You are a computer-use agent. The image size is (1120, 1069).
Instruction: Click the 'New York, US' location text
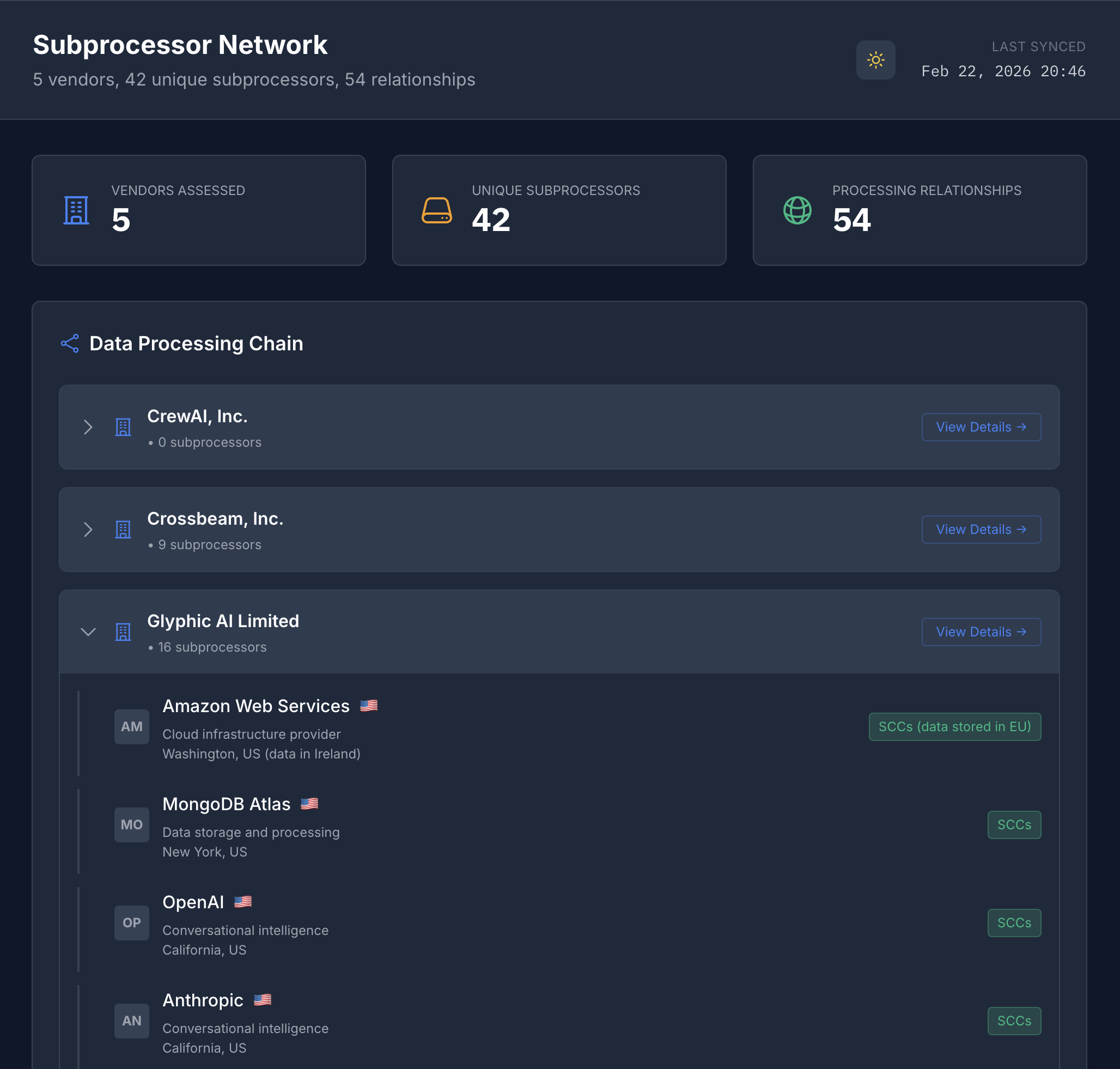point(204,852)
